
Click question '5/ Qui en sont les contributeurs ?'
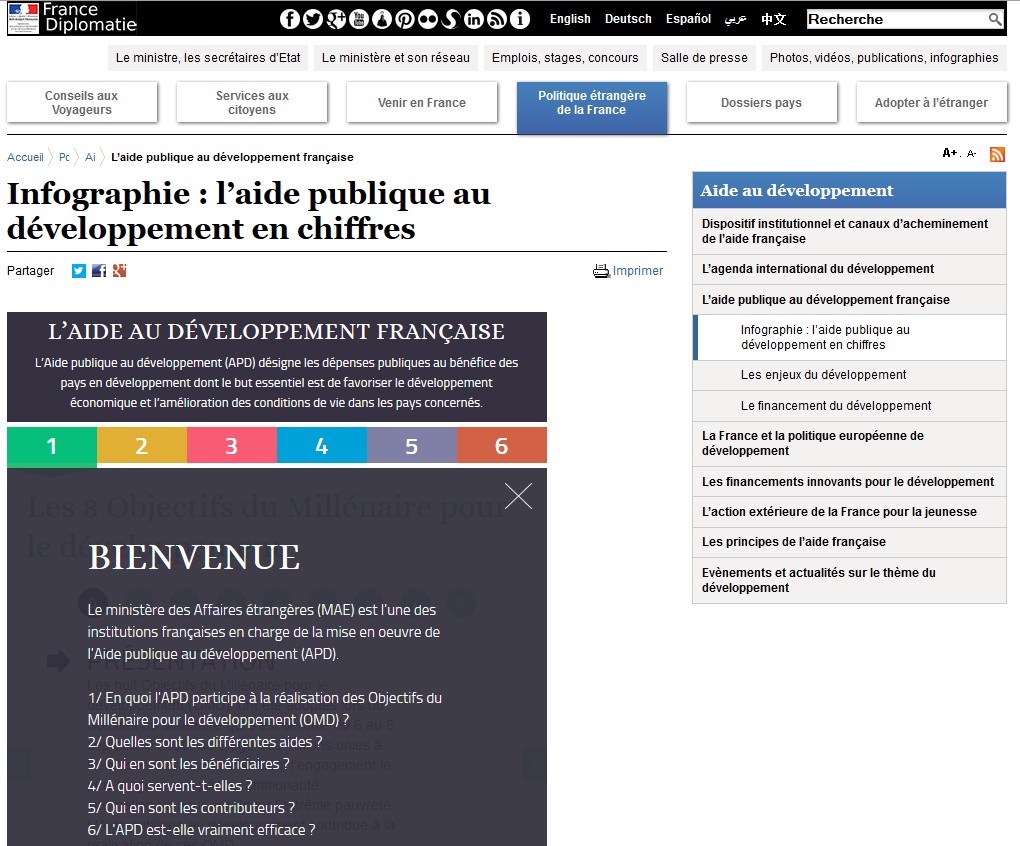pos(191,808)
